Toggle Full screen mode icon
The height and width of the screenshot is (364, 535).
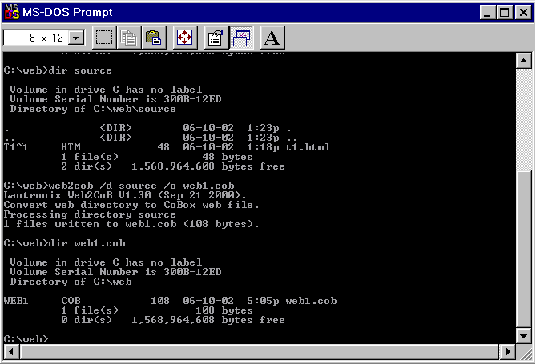(x=185, y=38)
